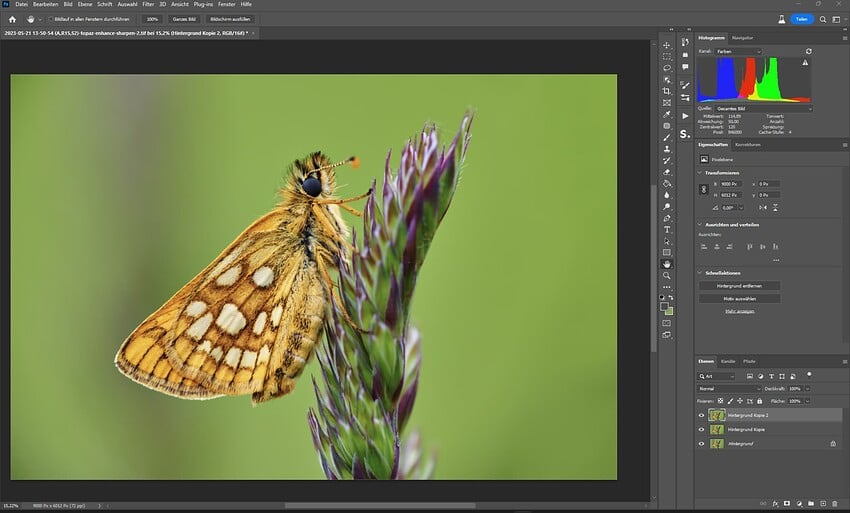
Task: Select the Lasso tool
Action: pyautogui.click(x=667, y=68)
